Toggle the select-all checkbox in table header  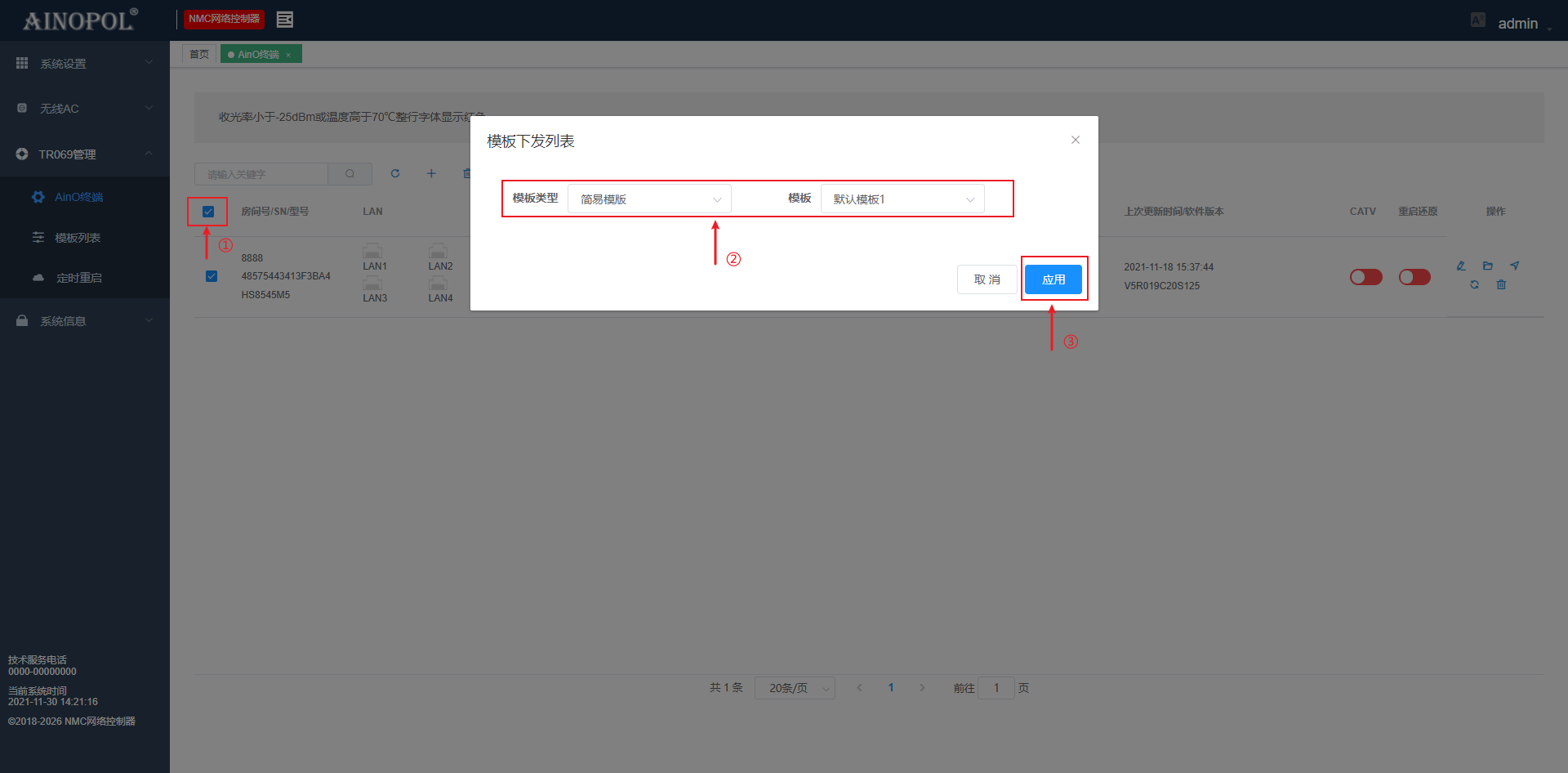click(208, 212)
